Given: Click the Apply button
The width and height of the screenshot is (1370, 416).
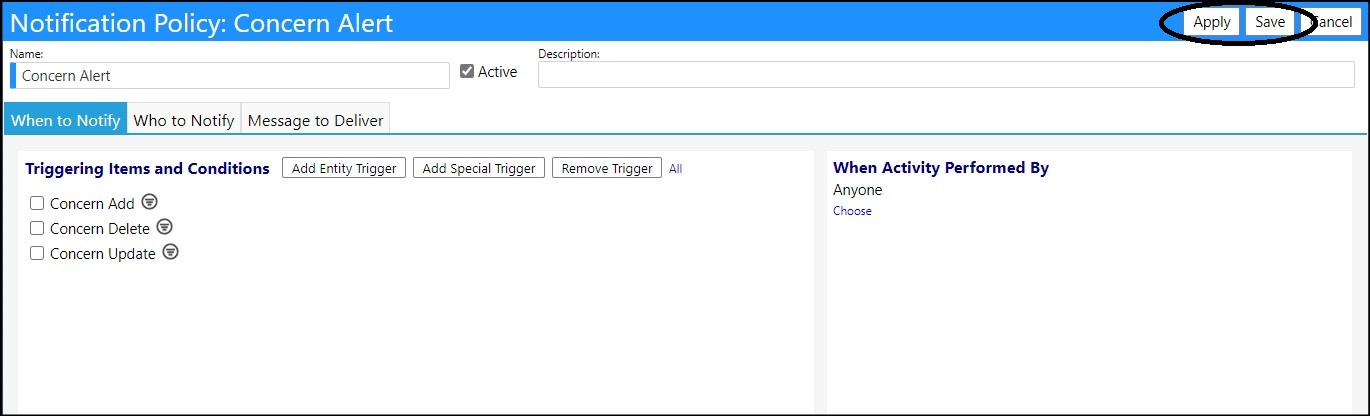Looking at the screenshot, I should click(1212, 22).
